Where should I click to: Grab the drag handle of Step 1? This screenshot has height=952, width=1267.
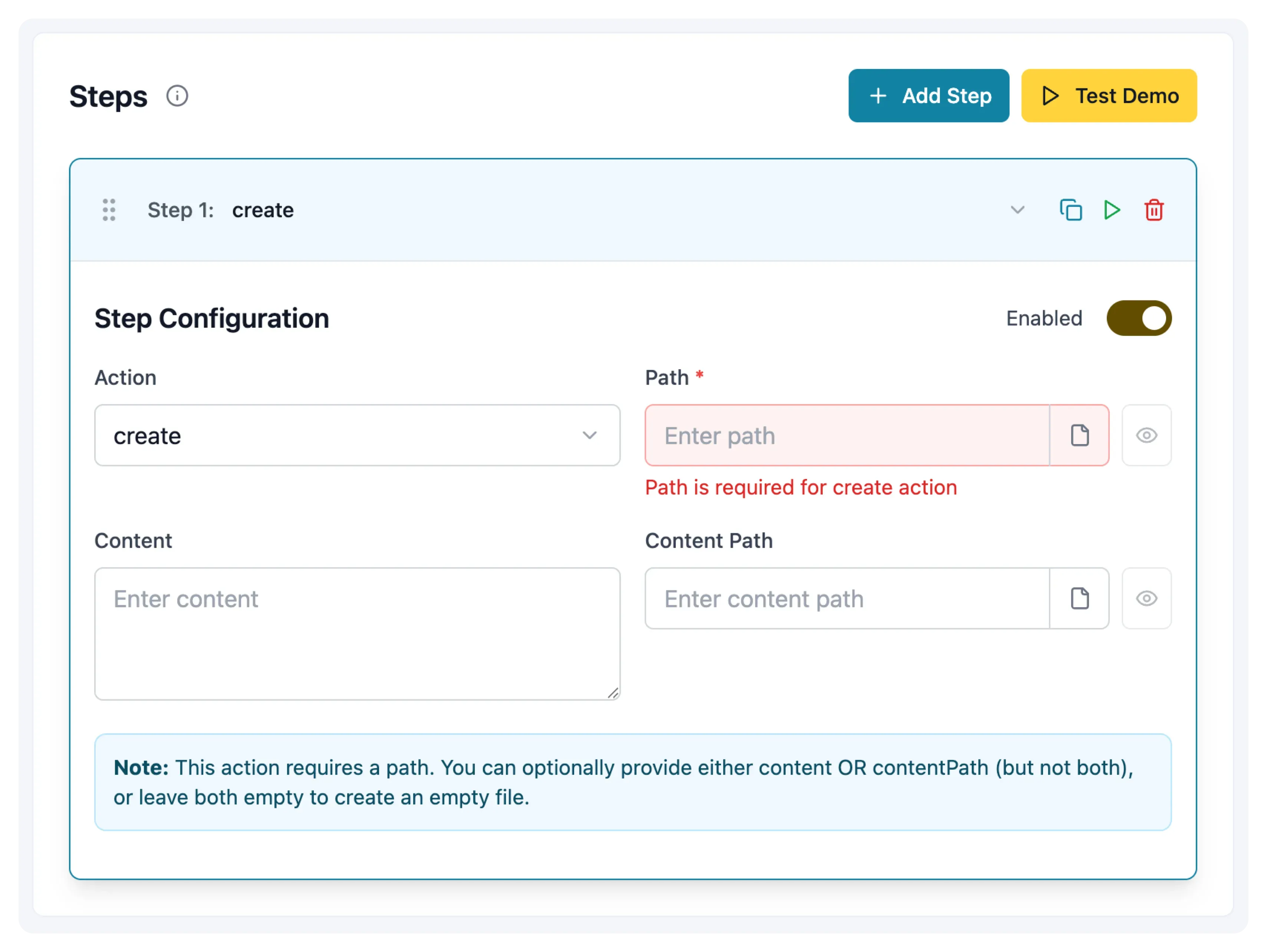pyautogui.click(x=109, y=210)
